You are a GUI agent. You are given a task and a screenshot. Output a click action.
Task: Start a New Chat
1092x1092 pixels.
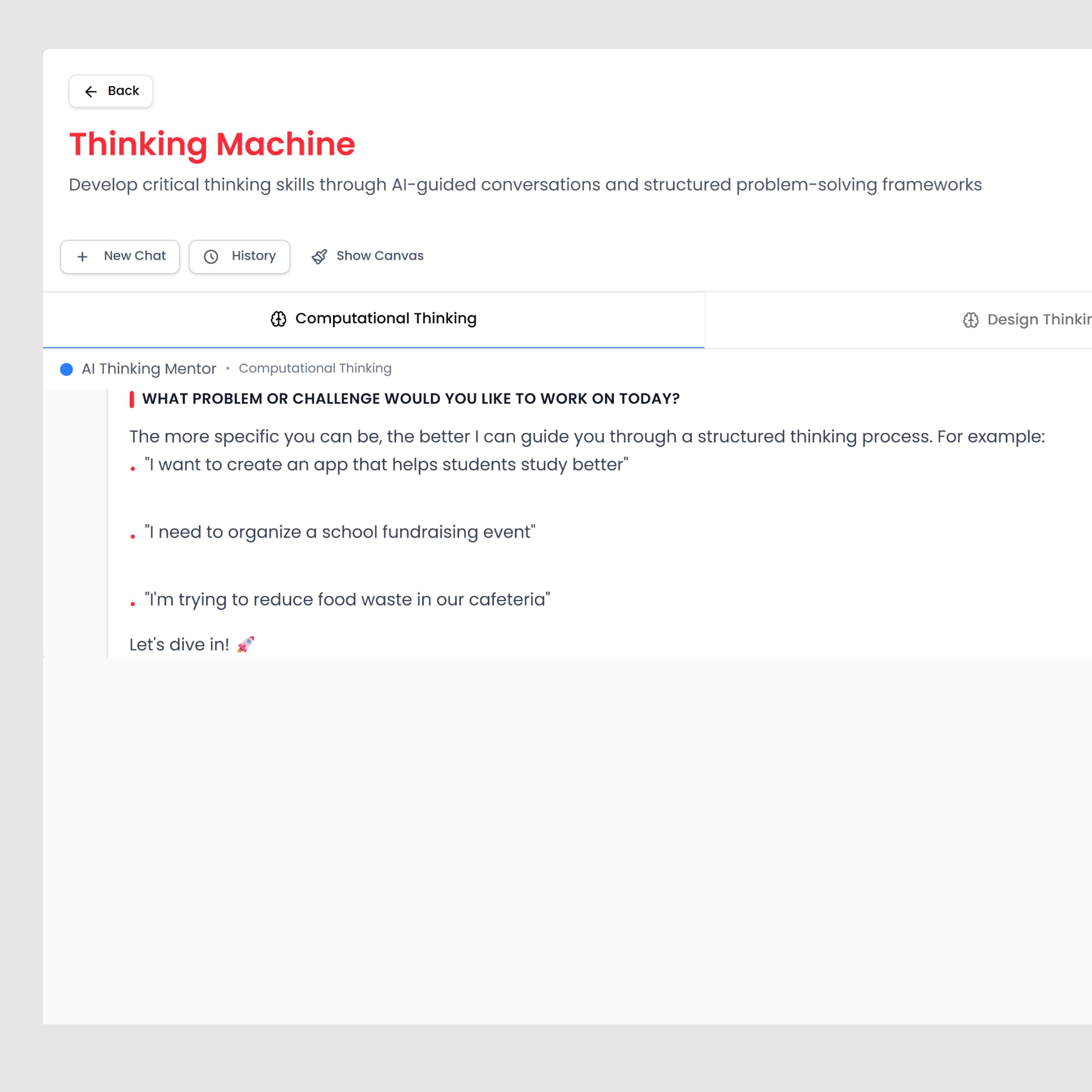click(120, 257)
